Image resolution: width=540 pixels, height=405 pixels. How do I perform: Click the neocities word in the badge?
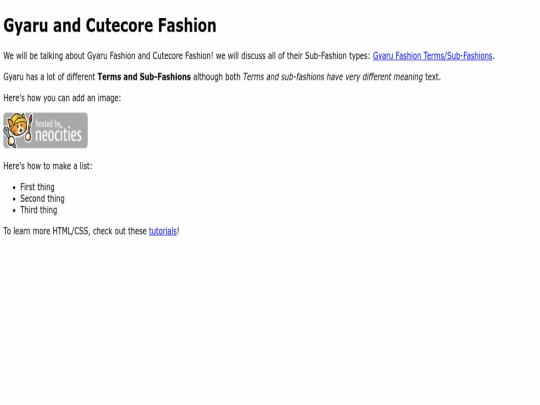pyautogui.click(x=59, y=135)
